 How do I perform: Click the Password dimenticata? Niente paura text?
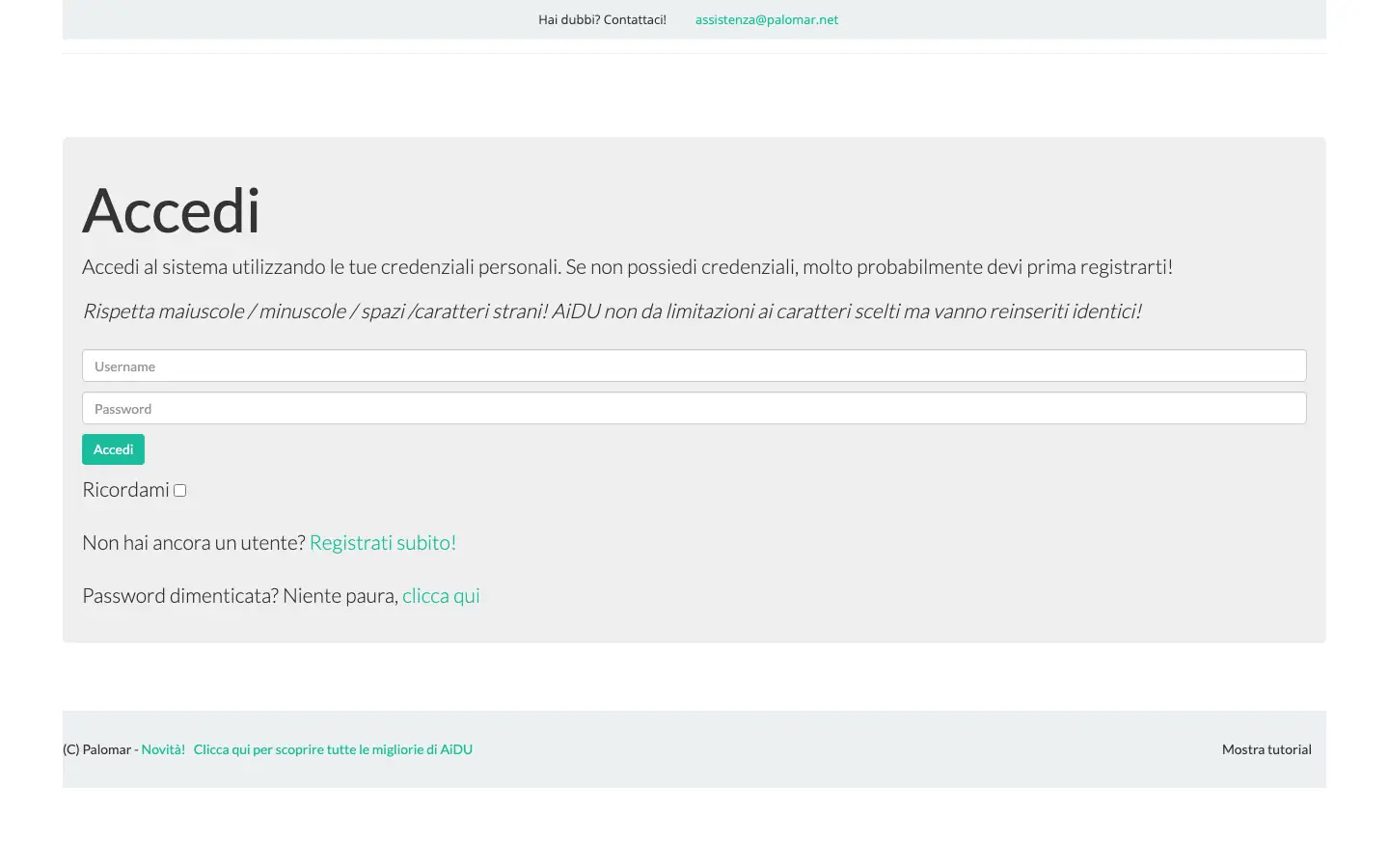click(x=240, y=595)
